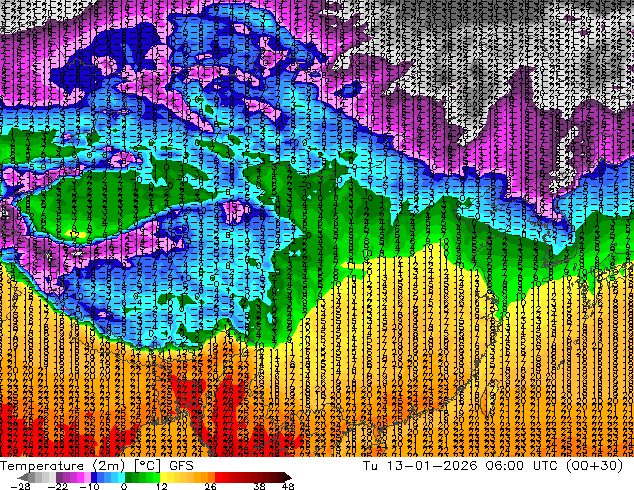The width and height of the screenshot is (634, 490).
Task: Click the '12' legend value
Action: pyautogui.click(x=162, y=486)
